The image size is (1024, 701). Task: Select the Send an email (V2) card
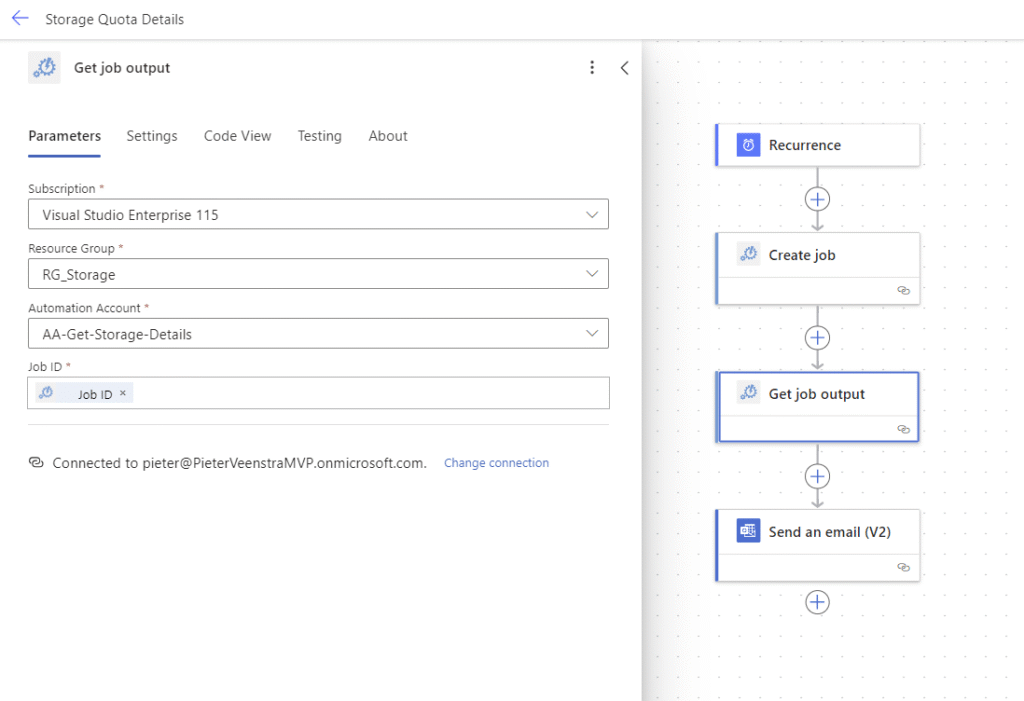818,546
